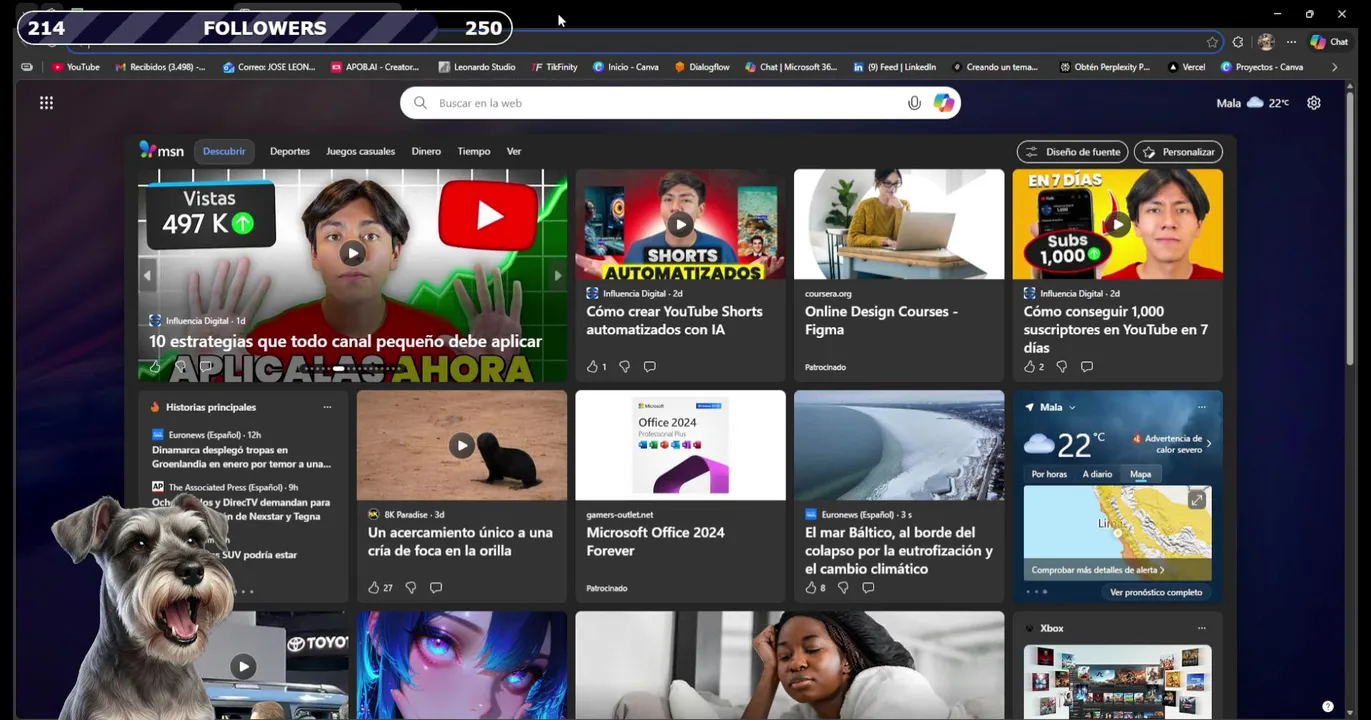Open browser settings and more menu
Image resolution: width=1371 pixels, height=720 pixels.
tap(1291, 42)
